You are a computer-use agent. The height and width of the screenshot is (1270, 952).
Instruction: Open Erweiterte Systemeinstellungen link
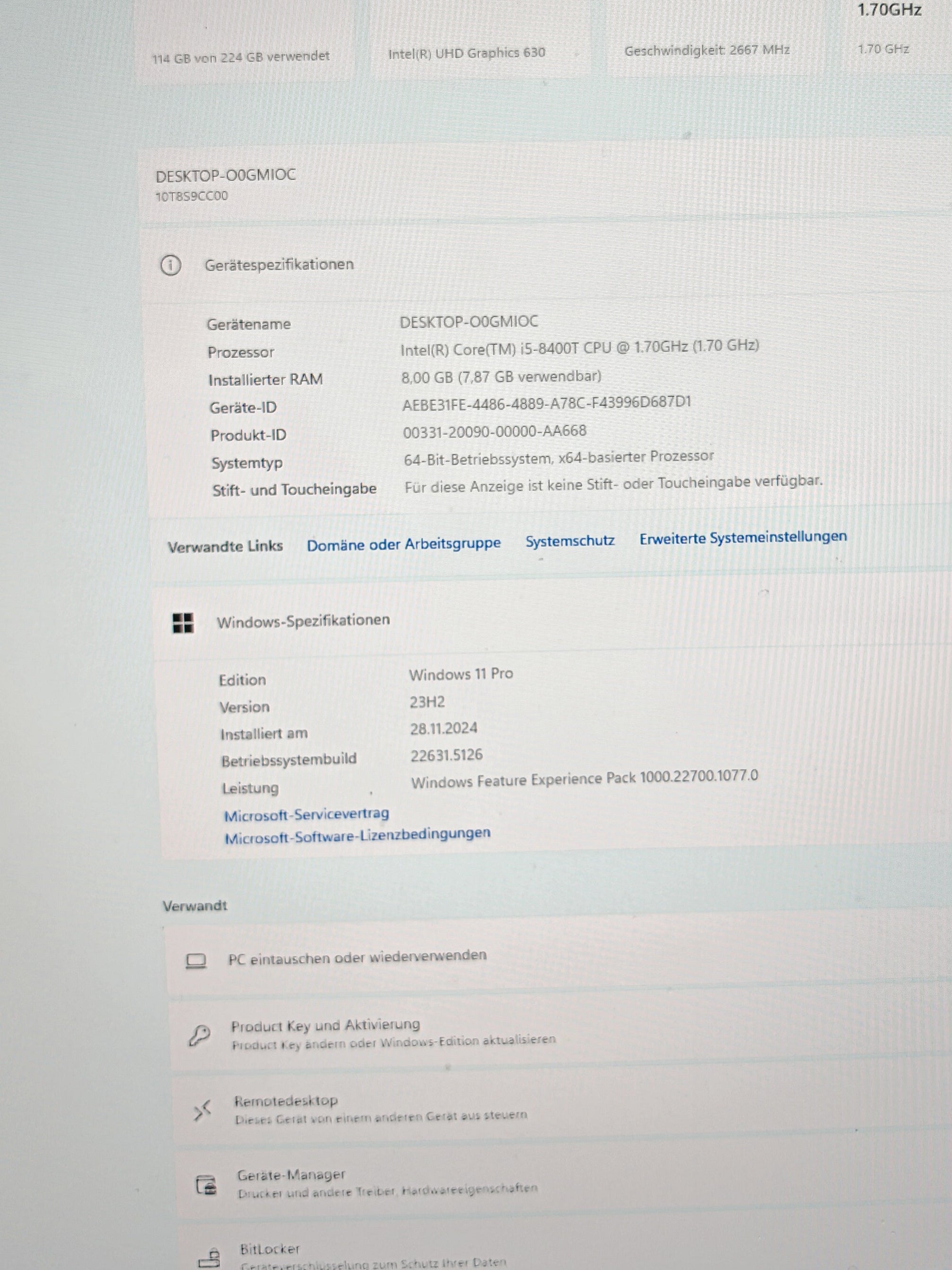(x=743, y=537)
